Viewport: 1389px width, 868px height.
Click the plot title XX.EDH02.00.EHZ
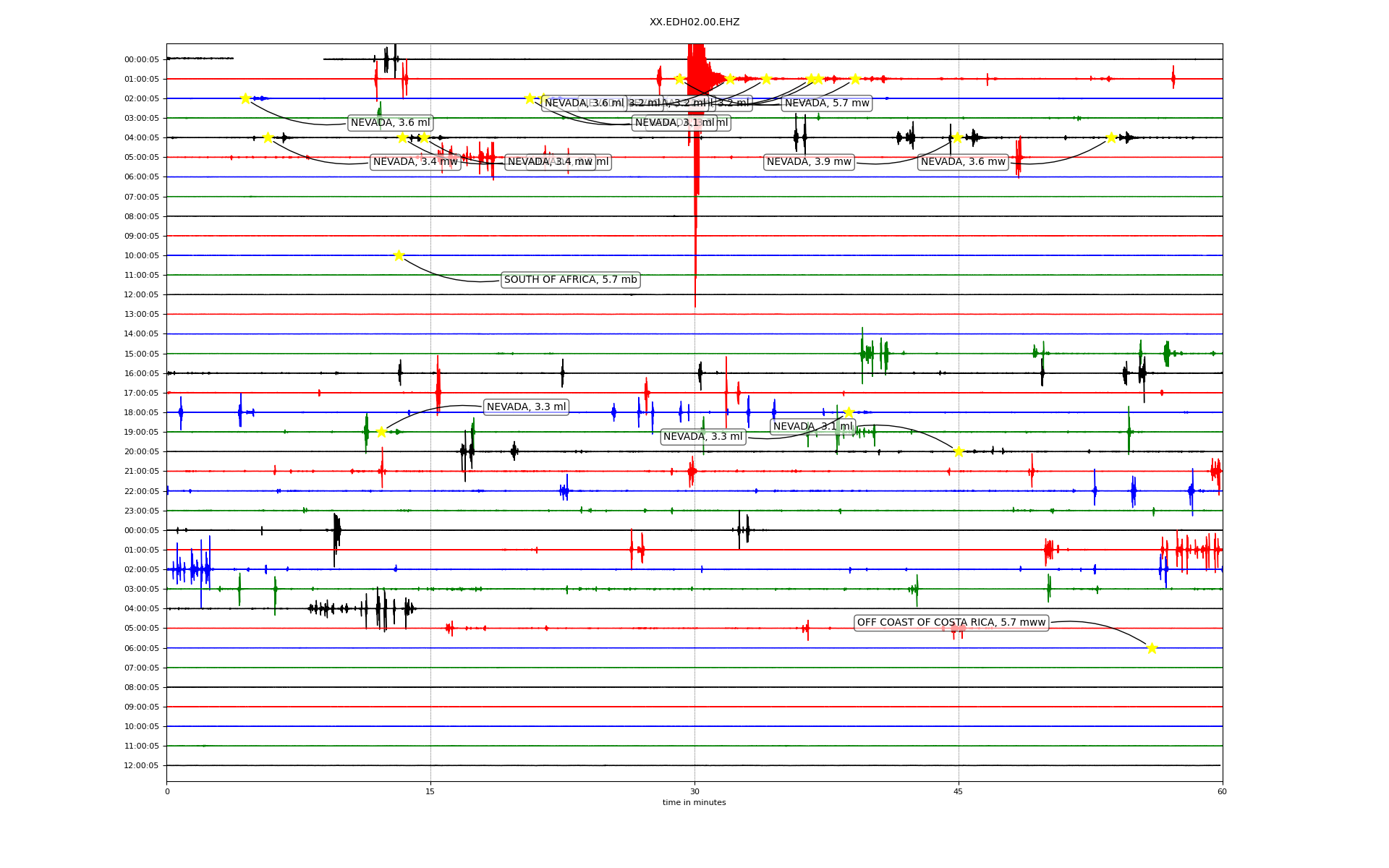pos(694,22)
